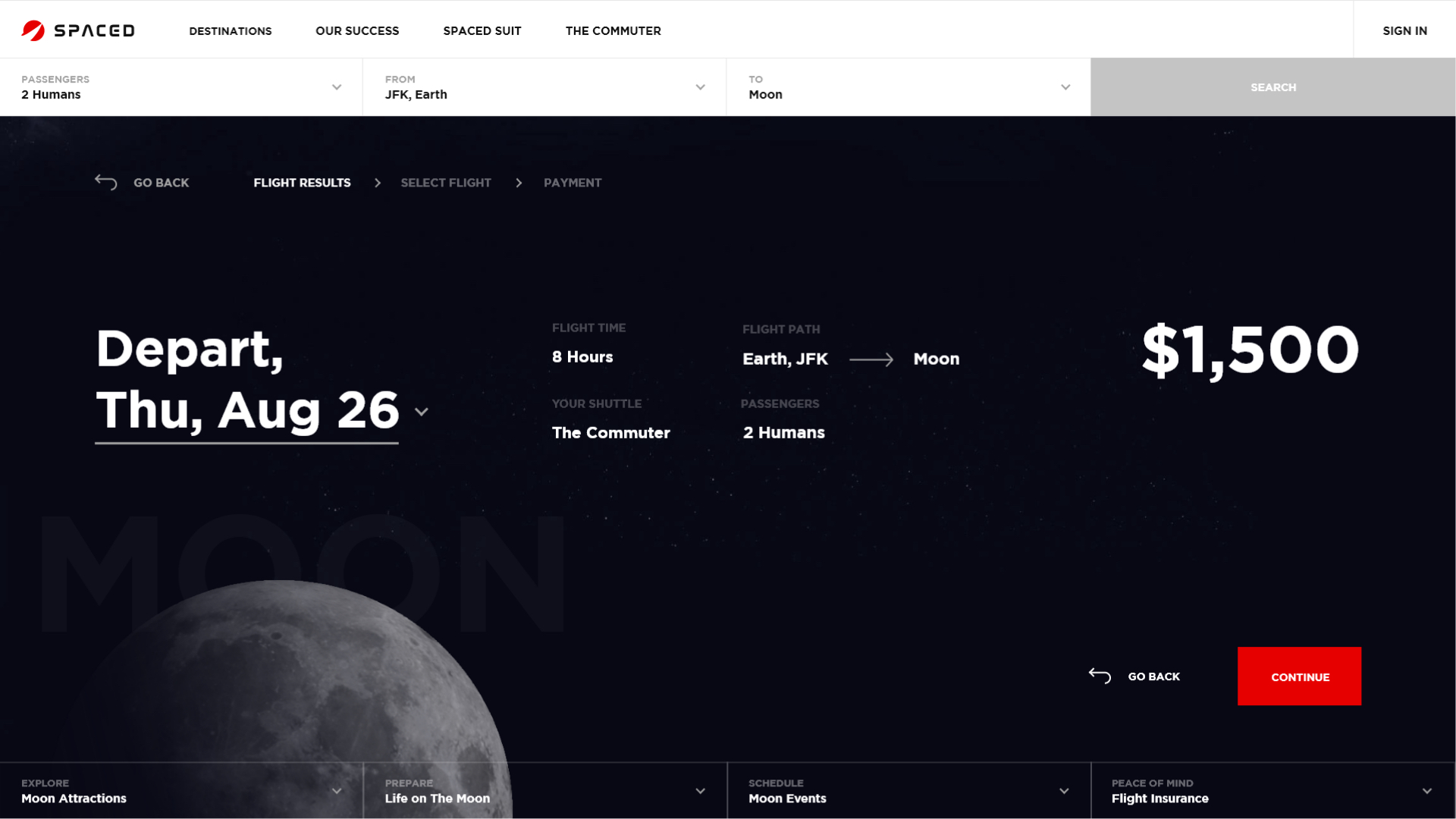Open the Destinations menu item

tap(231, 31)
